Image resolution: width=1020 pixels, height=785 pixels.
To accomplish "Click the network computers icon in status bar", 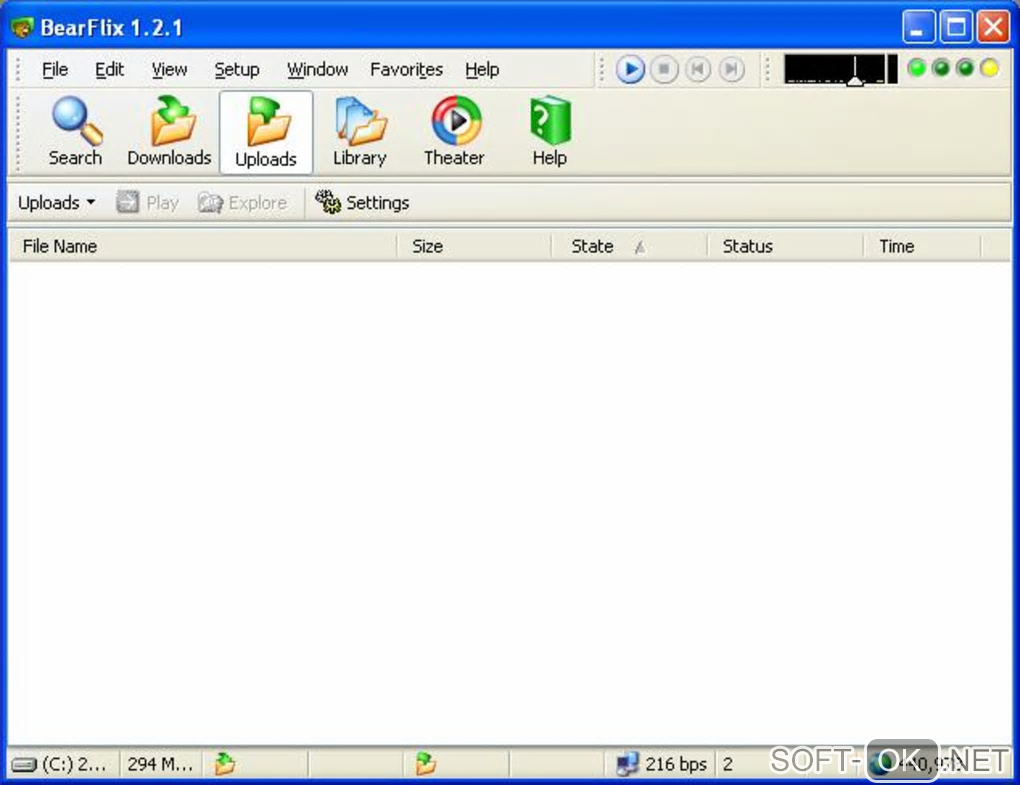I will click(627, 764).
